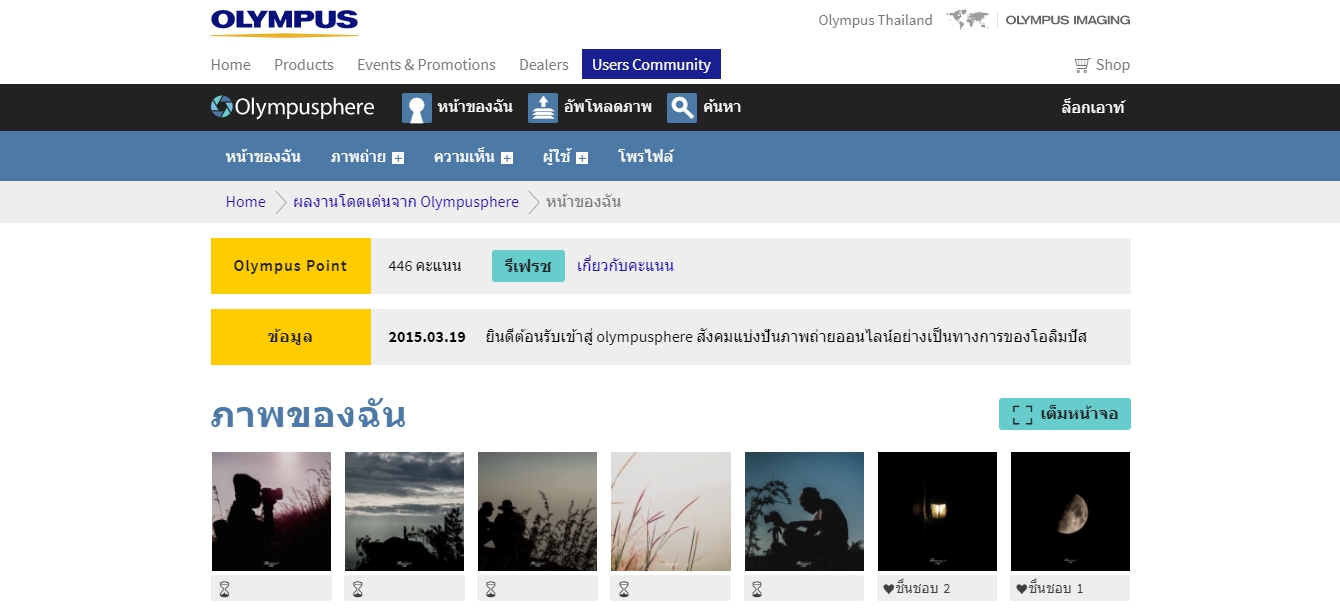Viewport: 1340px width, 612px height.
Task: Click the magnifier icon for ค้นหา
Action: [x=682, y=108]
